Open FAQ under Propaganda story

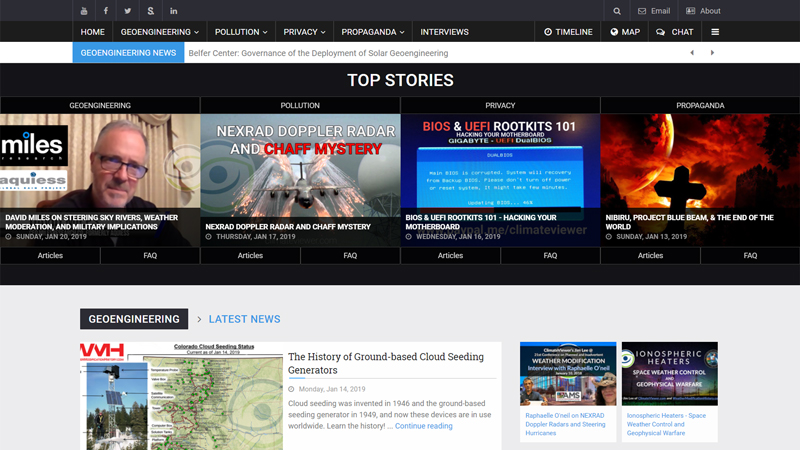[750, 255]
